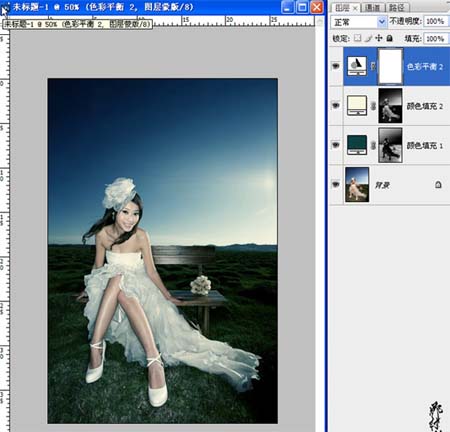Click the Color Balance 2 adjustment icon
Viewport: 450px width, 432px height.
pos(357,66)
